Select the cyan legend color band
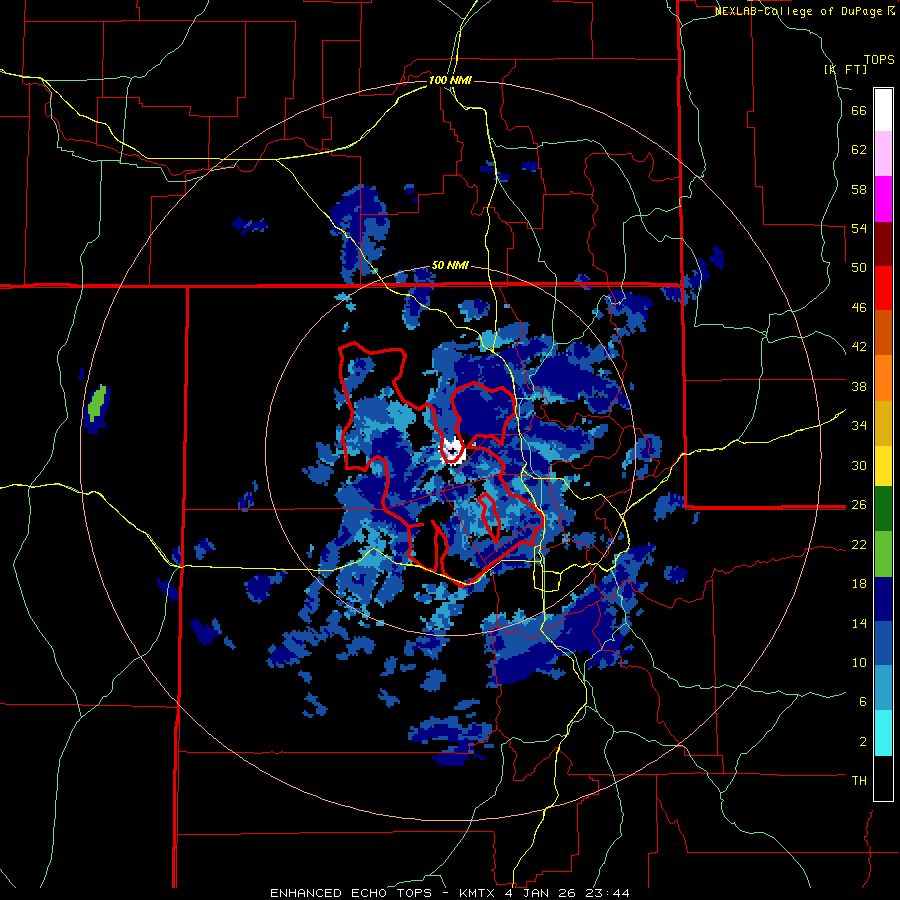 (883, 733)
